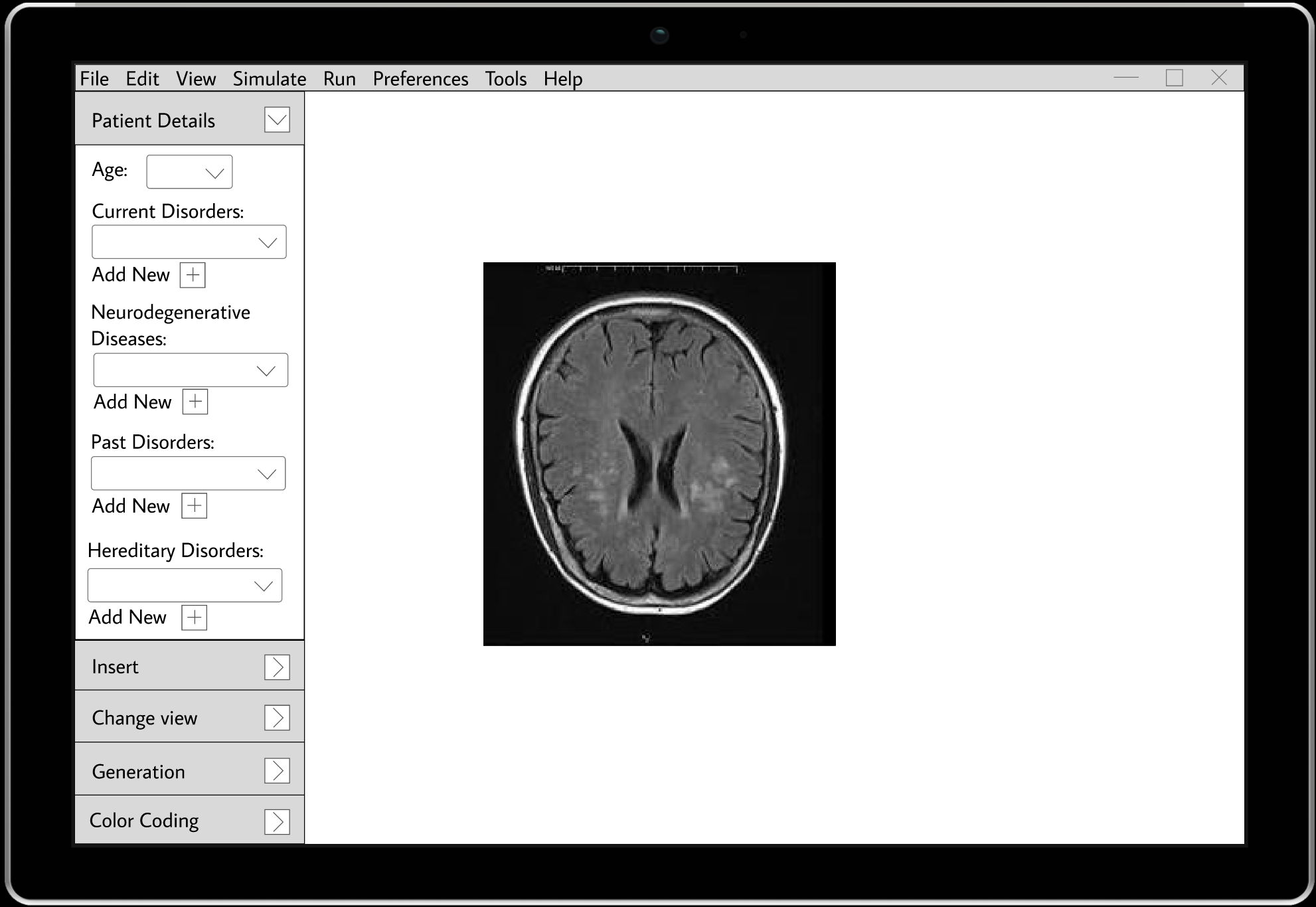Open the Tools menu

[505, 79]
